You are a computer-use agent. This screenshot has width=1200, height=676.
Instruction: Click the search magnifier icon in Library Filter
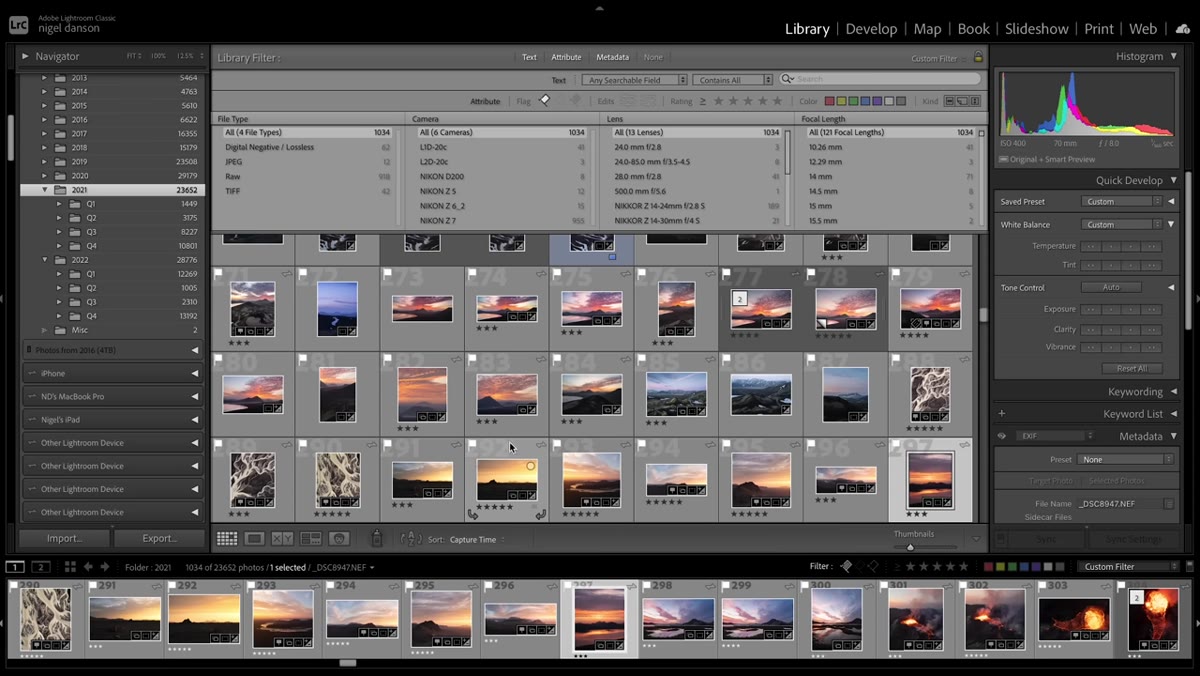[789, 79]
